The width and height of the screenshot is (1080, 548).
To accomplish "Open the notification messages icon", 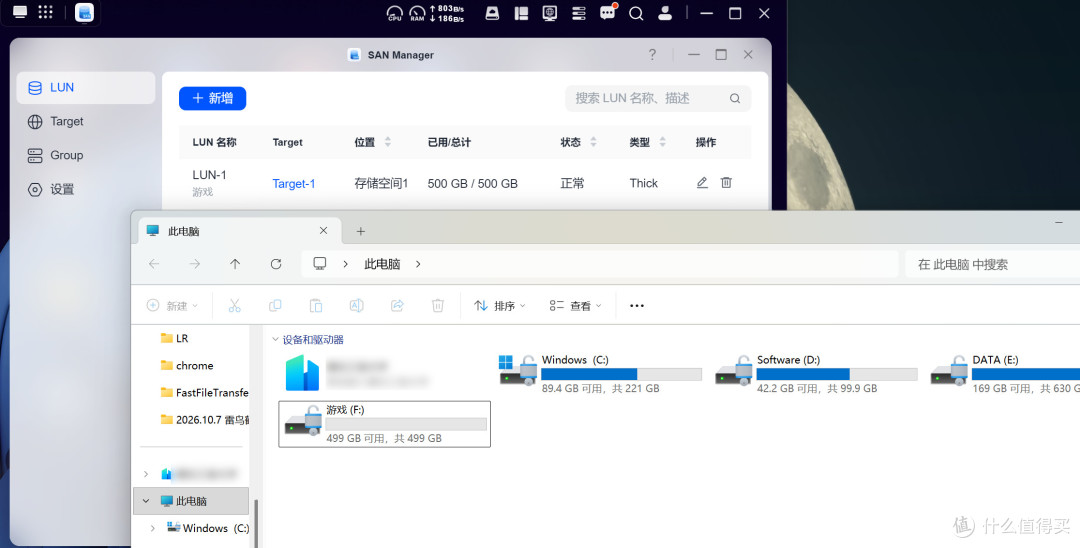I will pyautogui.click(x=608, y=12).
